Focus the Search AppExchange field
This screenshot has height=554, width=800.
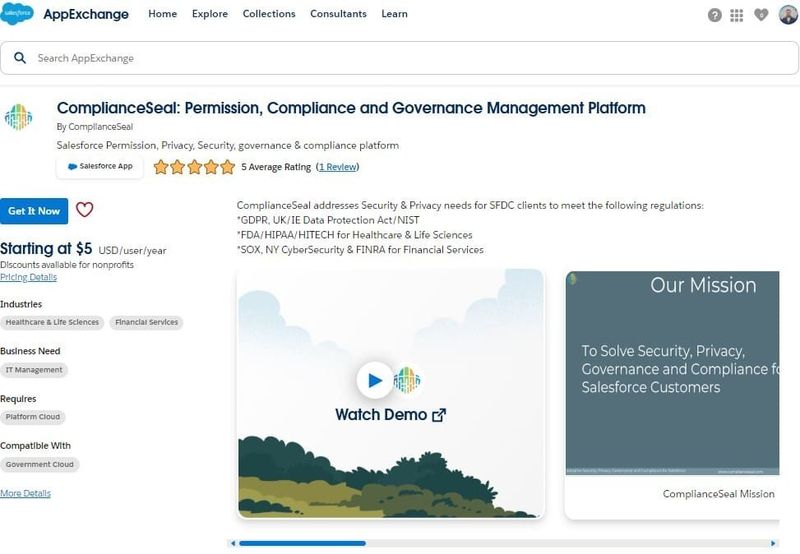(399, 58)
